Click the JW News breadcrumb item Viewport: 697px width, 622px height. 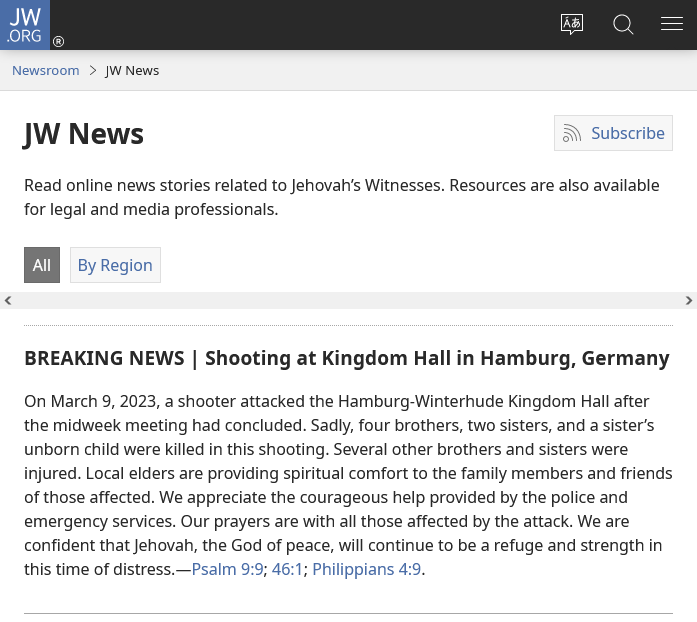point(132,70)
